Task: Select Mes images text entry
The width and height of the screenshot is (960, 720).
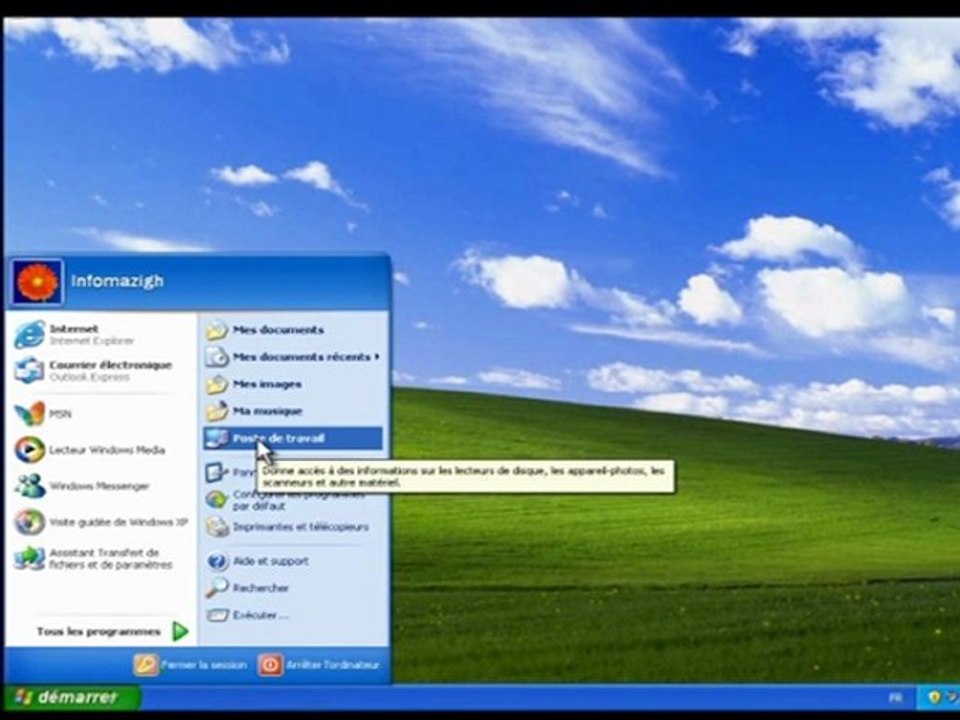Action: pos(267,384)
